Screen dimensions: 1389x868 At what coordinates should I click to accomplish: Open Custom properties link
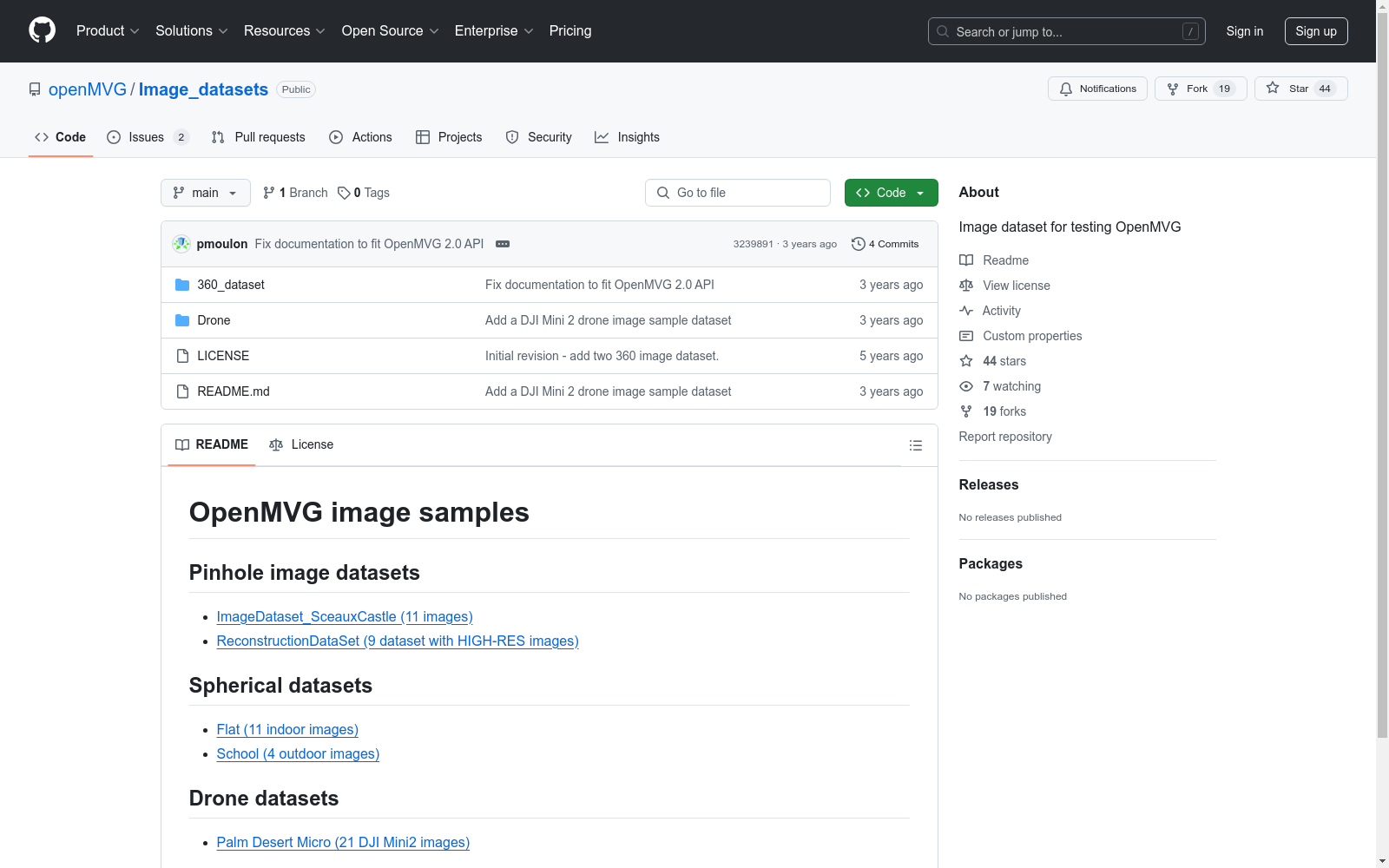point(1021,336)
